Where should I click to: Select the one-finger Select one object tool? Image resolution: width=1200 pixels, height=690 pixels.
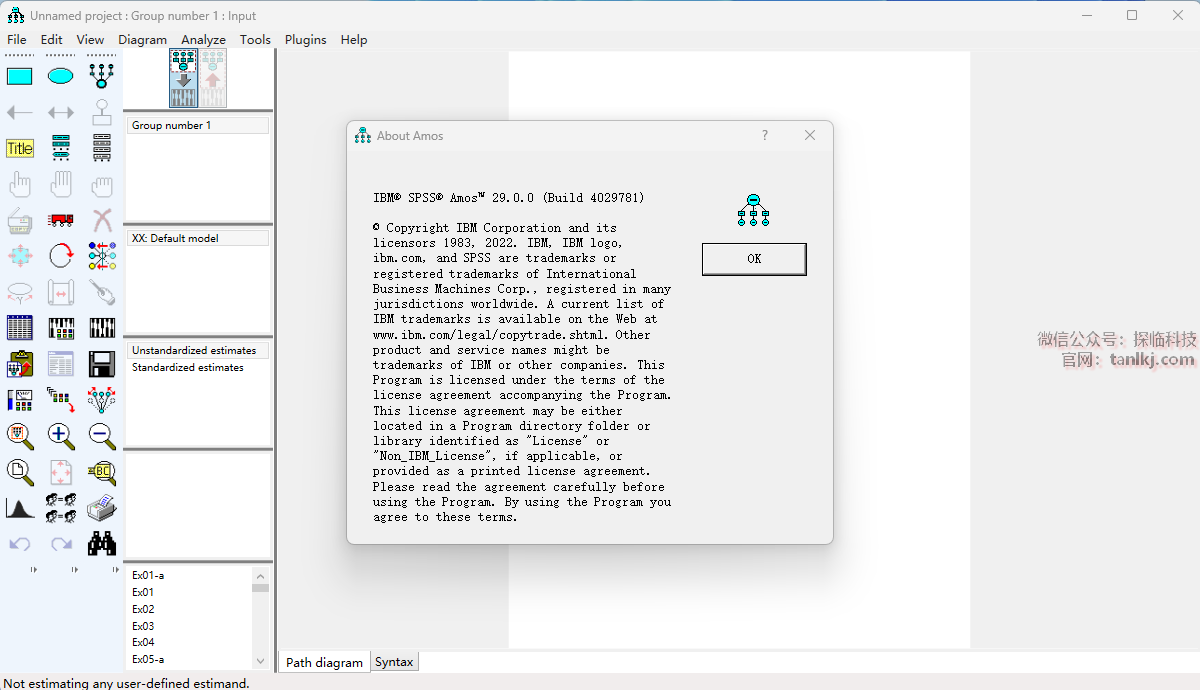[x=20, y=184]
